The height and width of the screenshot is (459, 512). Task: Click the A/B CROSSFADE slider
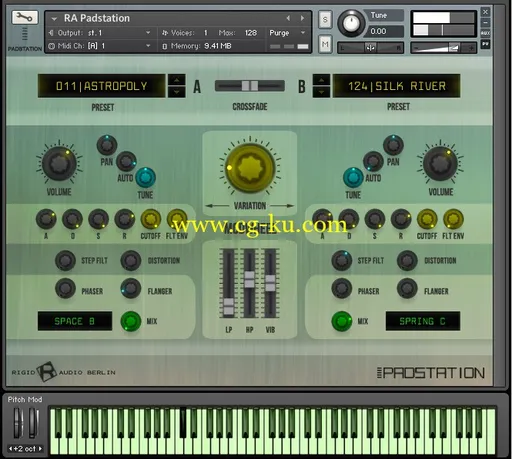point(250,86)
